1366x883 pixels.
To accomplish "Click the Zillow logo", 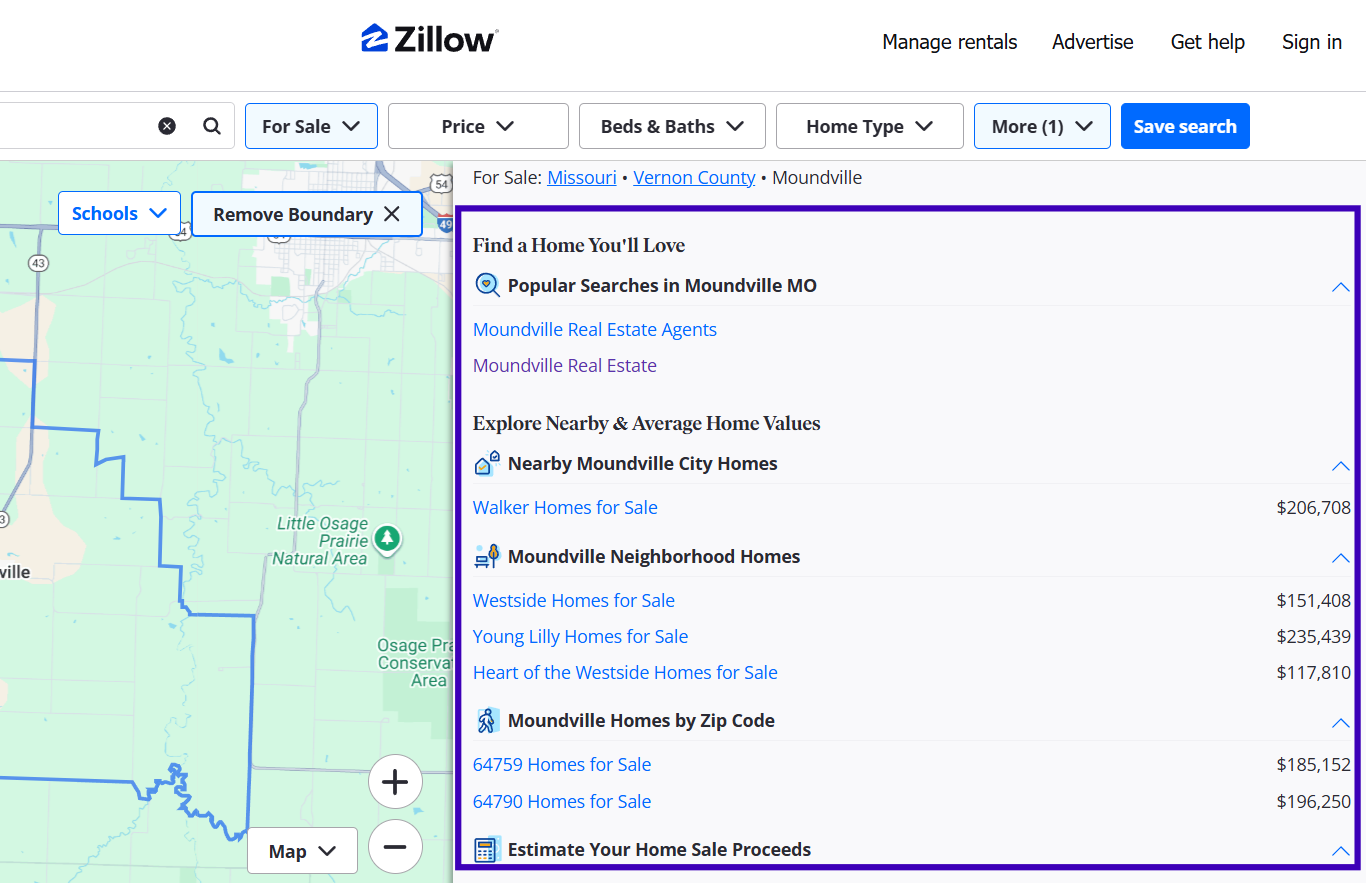I will [428, 37].
